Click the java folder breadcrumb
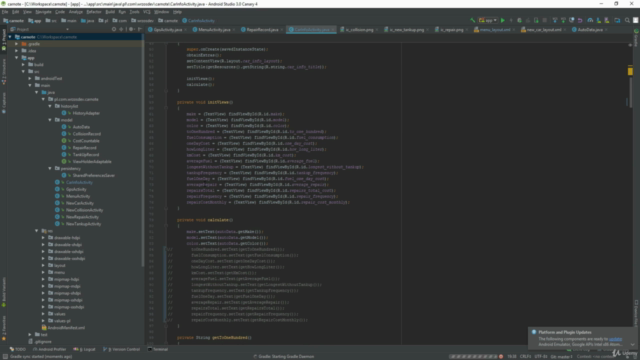Viewport: 640px width, 360px height. (87, 20)
